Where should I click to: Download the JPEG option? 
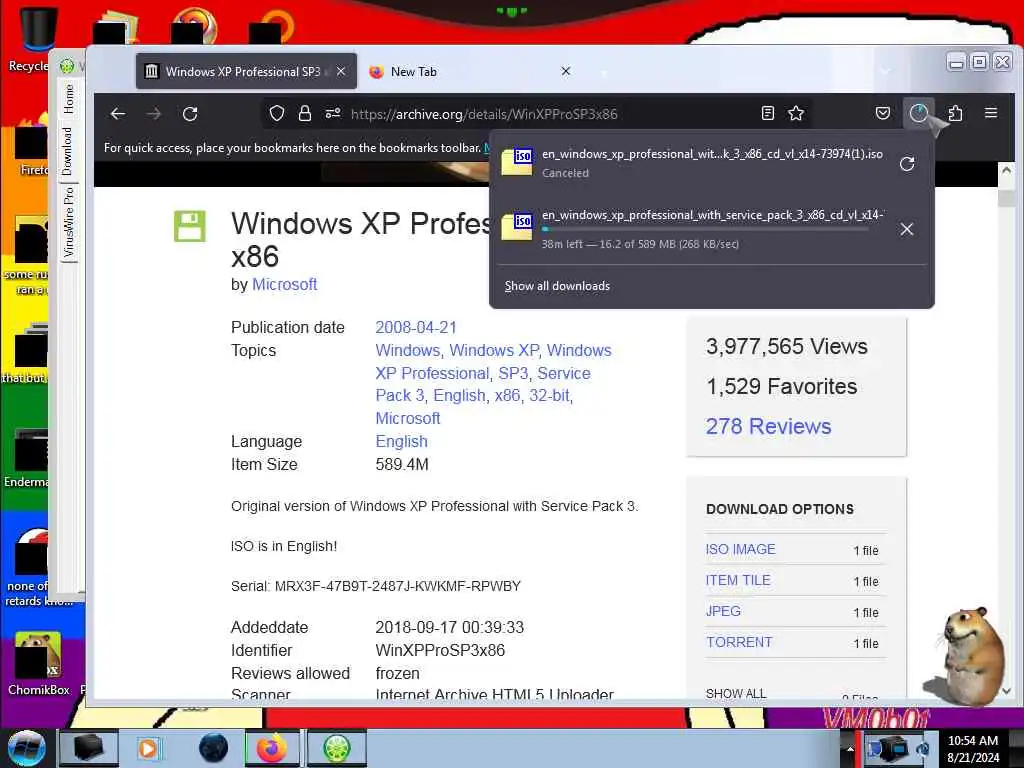click(723, 611)
